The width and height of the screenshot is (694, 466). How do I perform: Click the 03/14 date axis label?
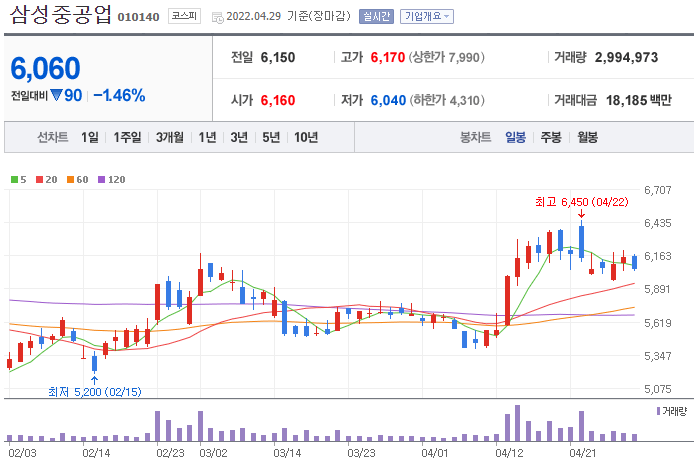click(x=287, y=453)
